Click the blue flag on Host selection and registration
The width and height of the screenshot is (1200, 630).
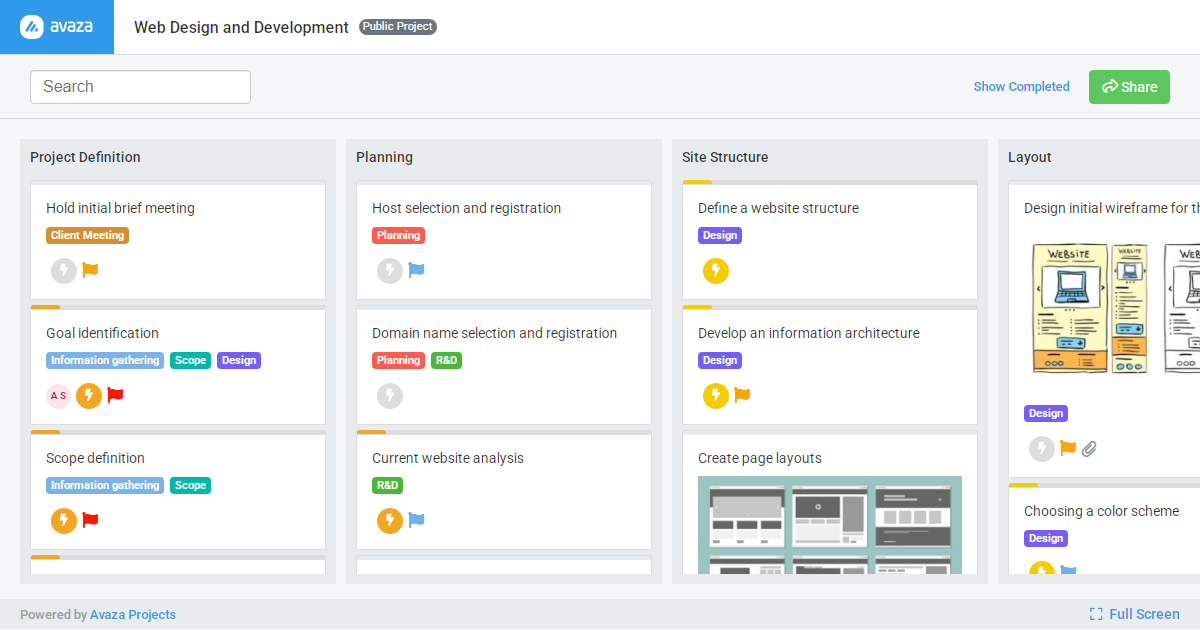[416, 270]
